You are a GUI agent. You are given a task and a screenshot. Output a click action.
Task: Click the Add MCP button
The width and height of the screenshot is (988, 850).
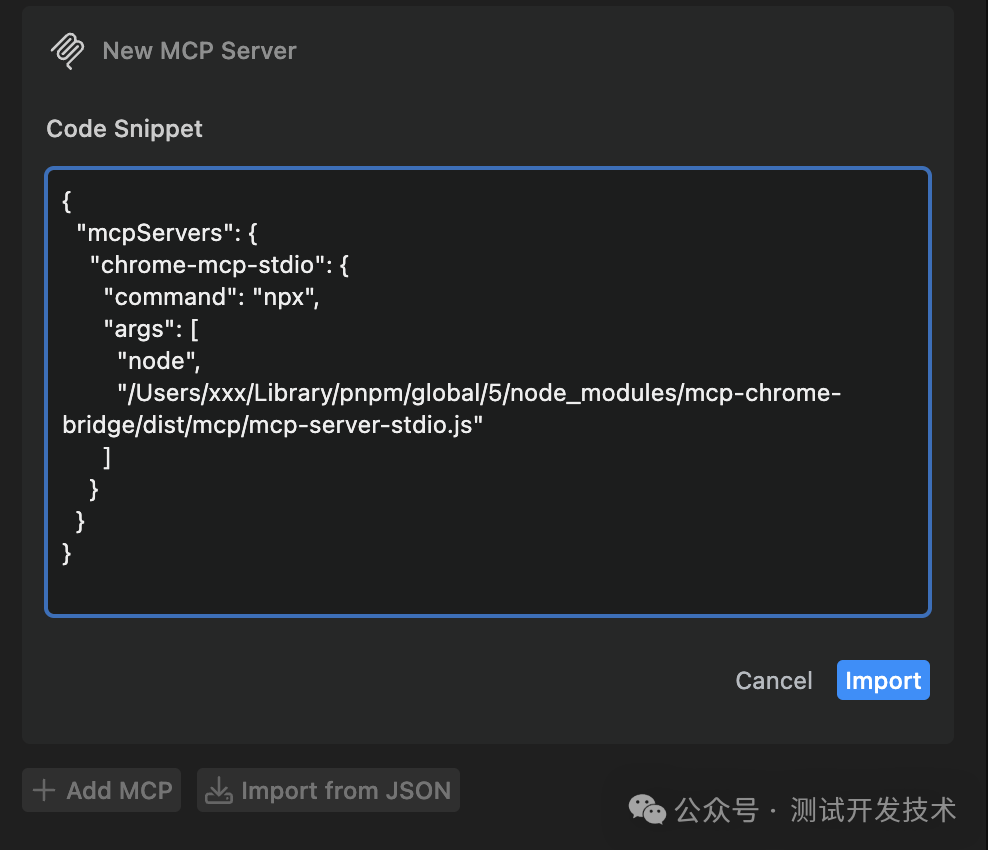[101, 790]
